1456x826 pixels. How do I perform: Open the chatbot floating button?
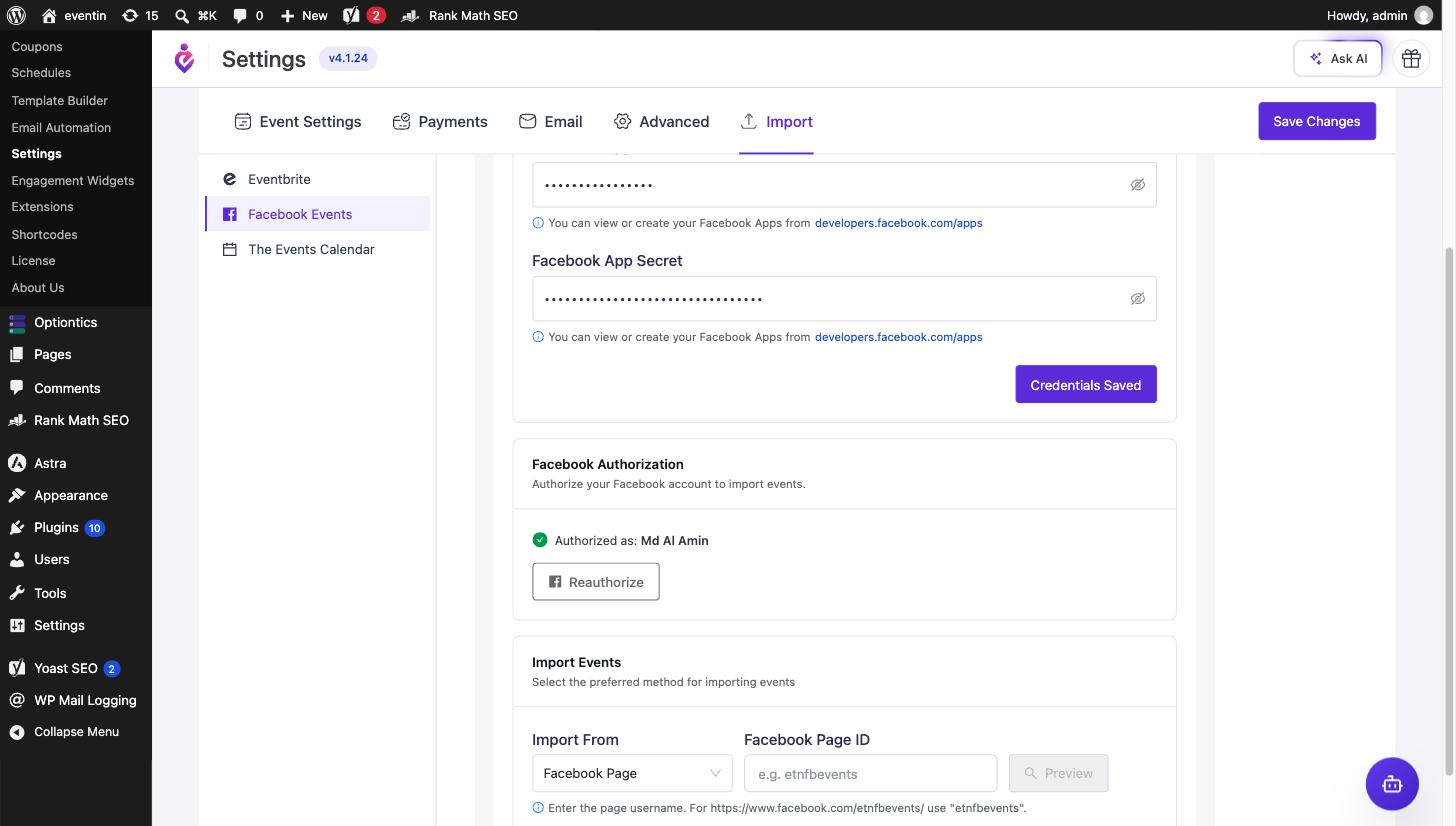(x=1392, y=784)
